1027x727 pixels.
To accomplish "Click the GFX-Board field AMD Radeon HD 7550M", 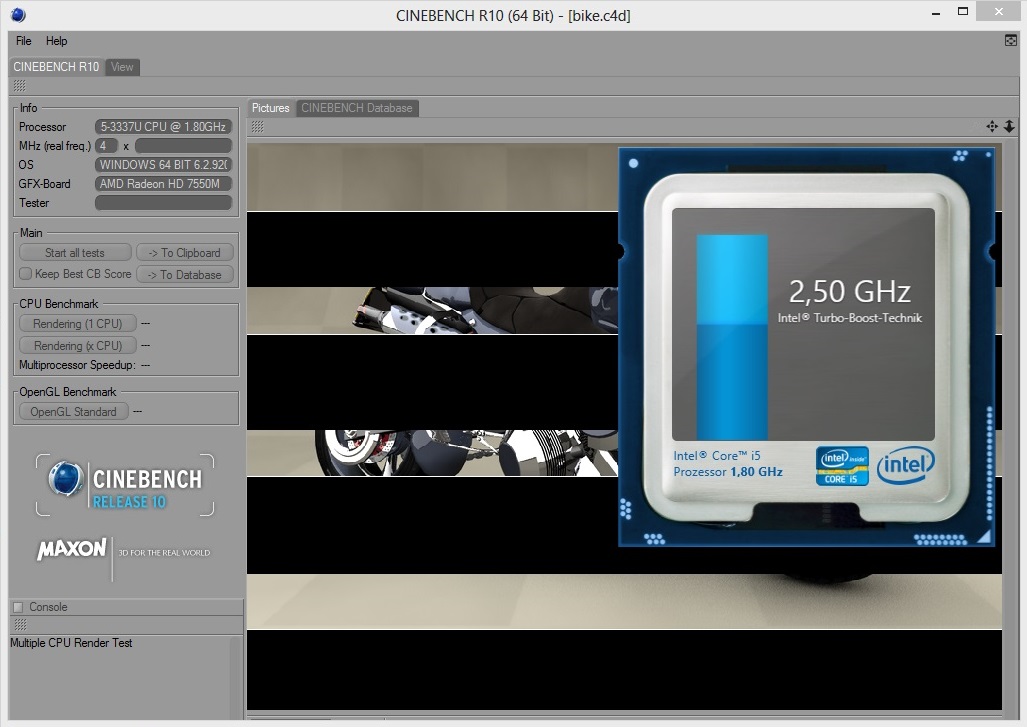I will point(163,183).
